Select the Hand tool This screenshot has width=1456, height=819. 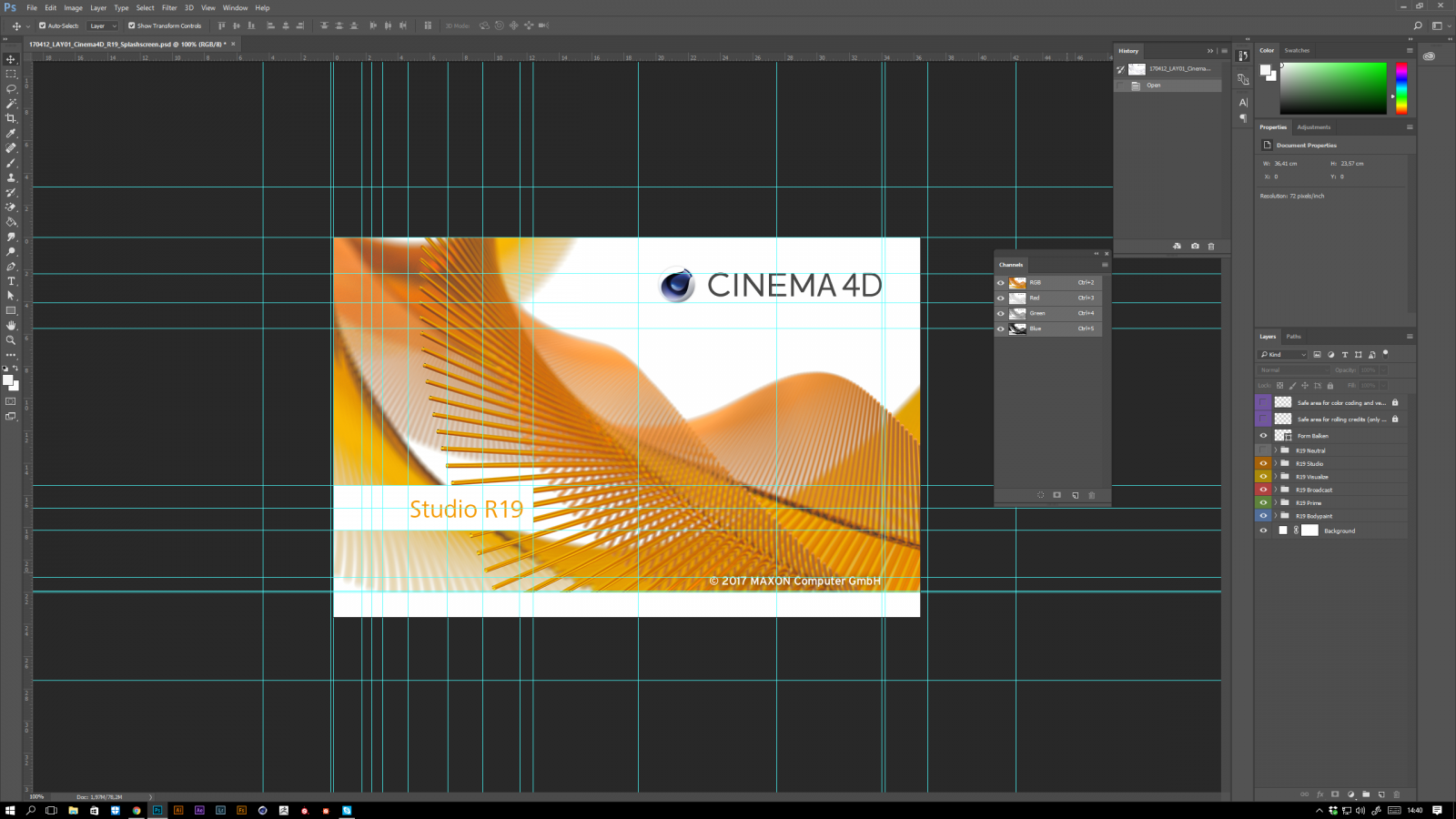click(x=11, y=325)
